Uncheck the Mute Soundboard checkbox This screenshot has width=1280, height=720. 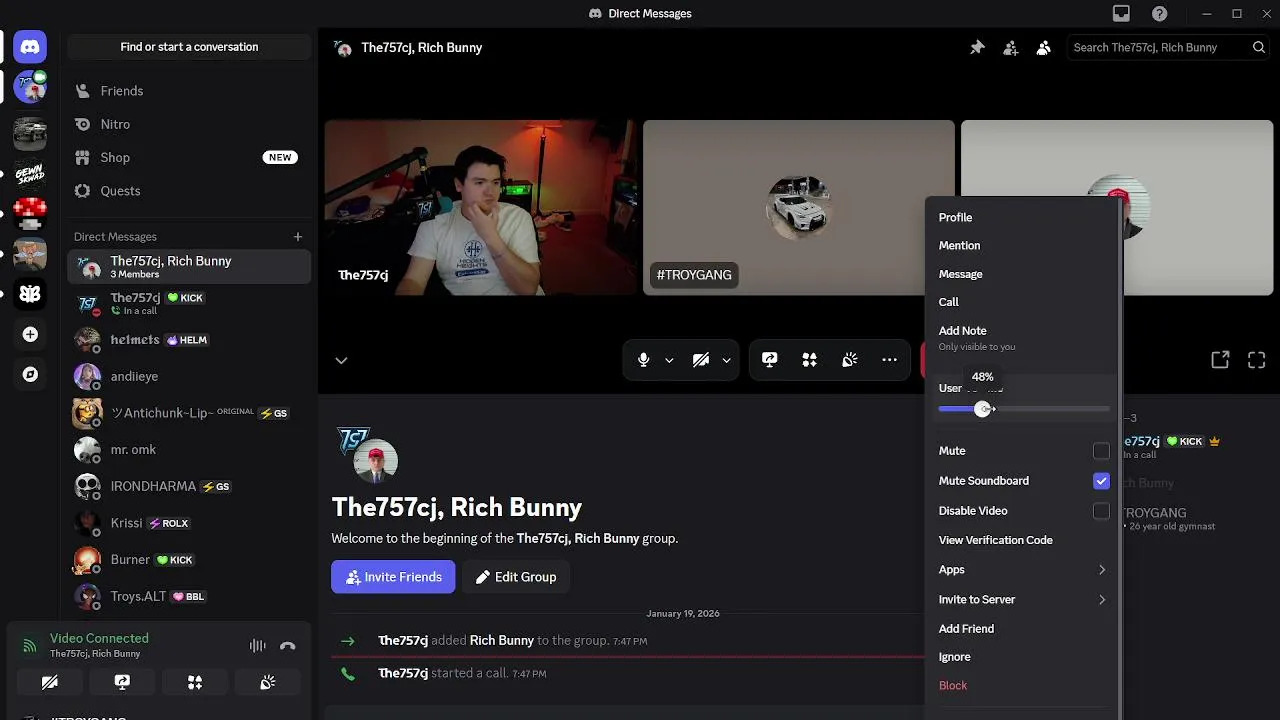click(x=1101, y=481)
